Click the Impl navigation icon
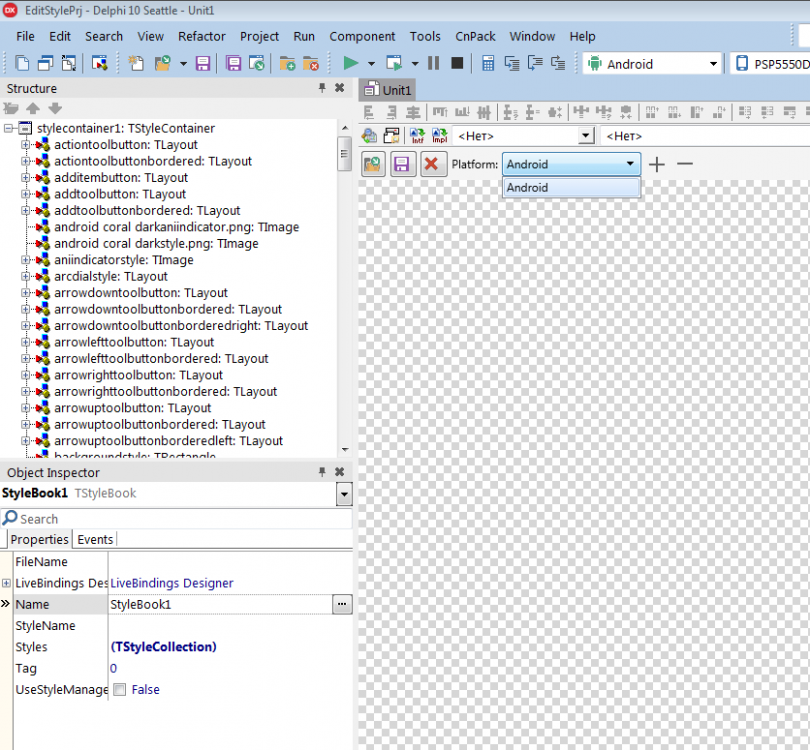 [x=440, y=136]
